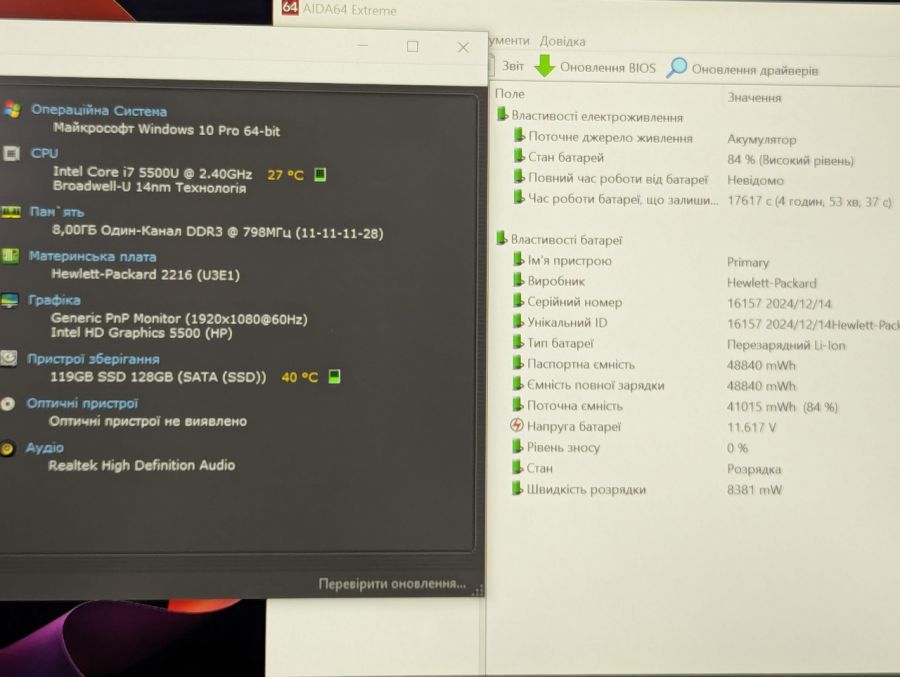Screen dimensions: 900x677
Task: Open Оновлення драйверів in AIDA64
Action: (755, 69)
